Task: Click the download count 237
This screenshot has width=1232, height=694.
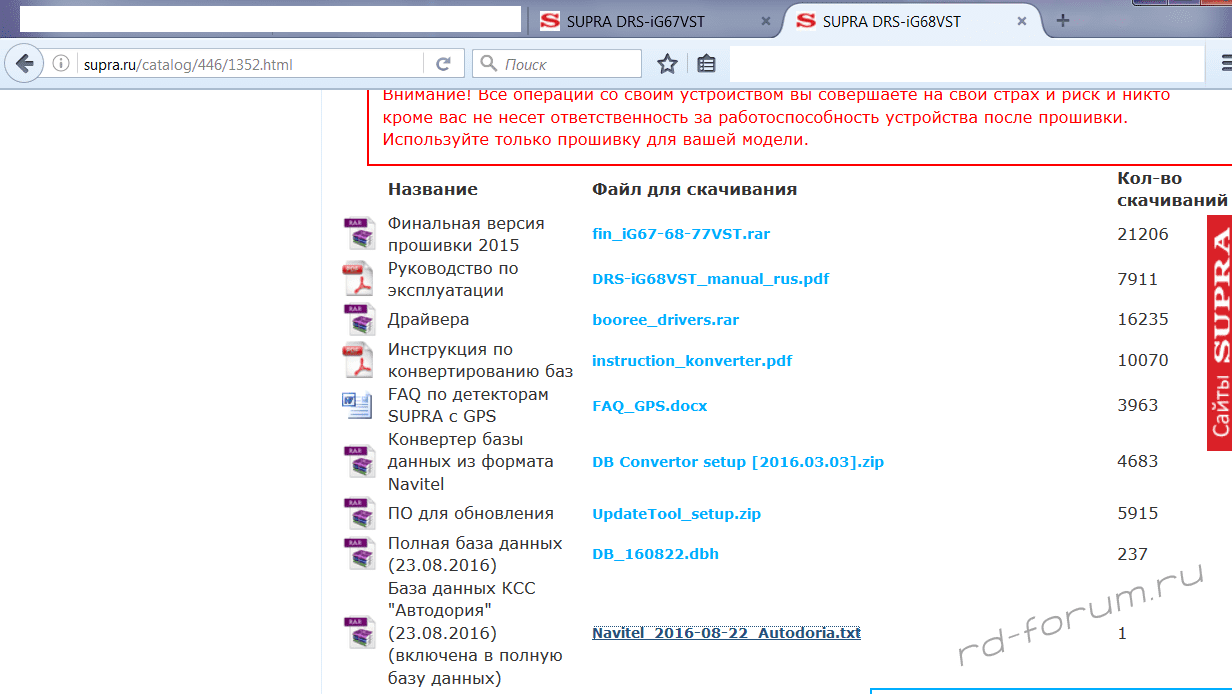Action: 1133,554
